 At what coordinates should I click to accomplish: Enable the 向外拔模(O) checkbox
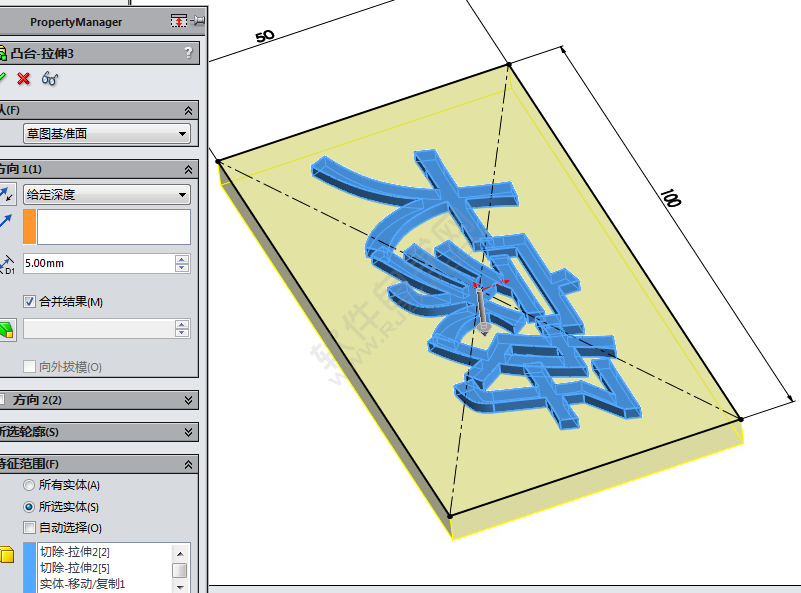pos(29,367)
